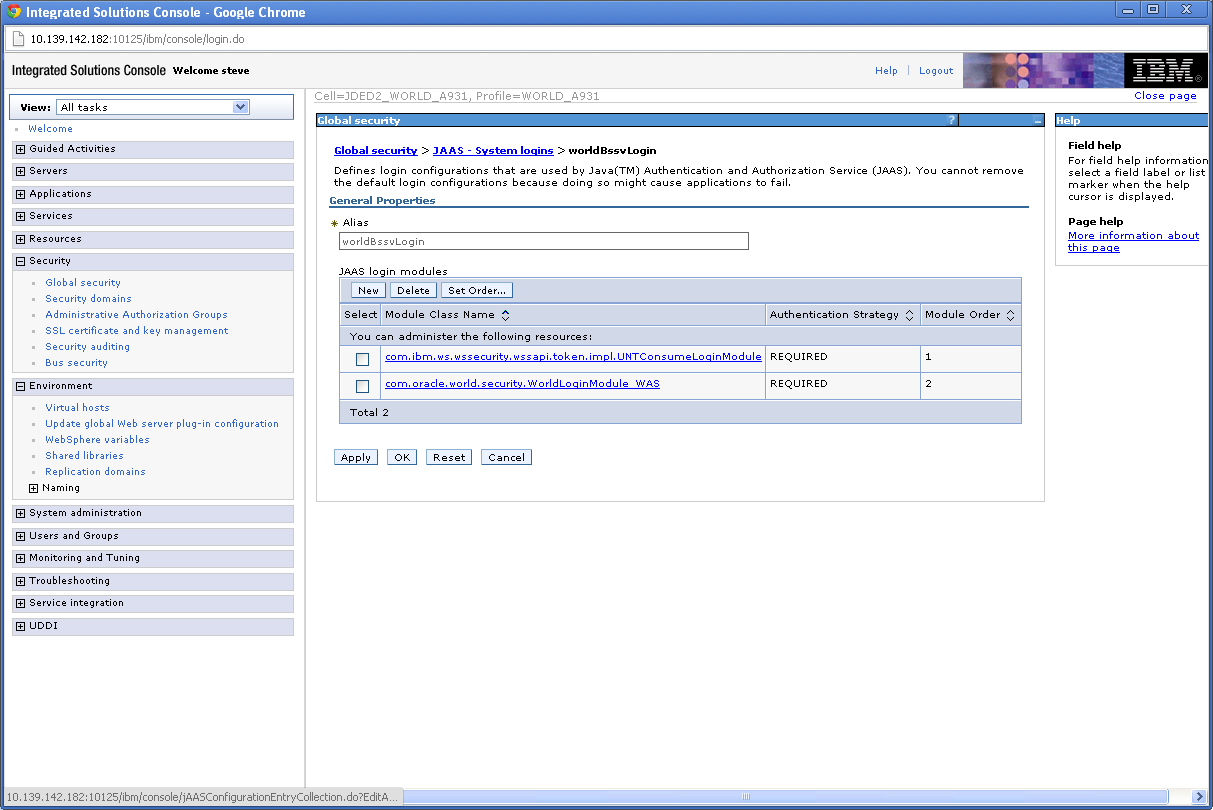Open Welcome page link

pyautogui.click(x=50, y=129)
